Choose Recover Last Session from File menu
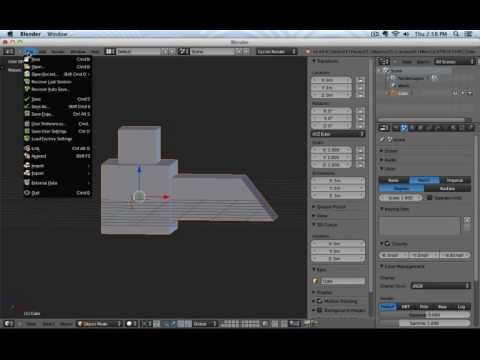480x360 pixels. point(57,82)
